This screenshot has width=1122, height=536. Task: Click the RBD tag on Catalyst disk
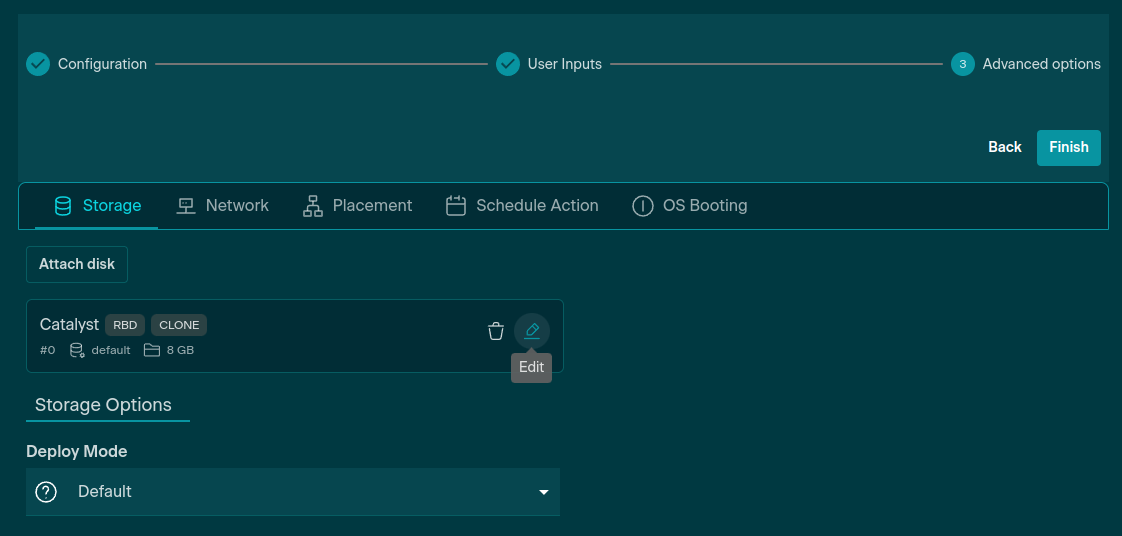pos(125,325)
